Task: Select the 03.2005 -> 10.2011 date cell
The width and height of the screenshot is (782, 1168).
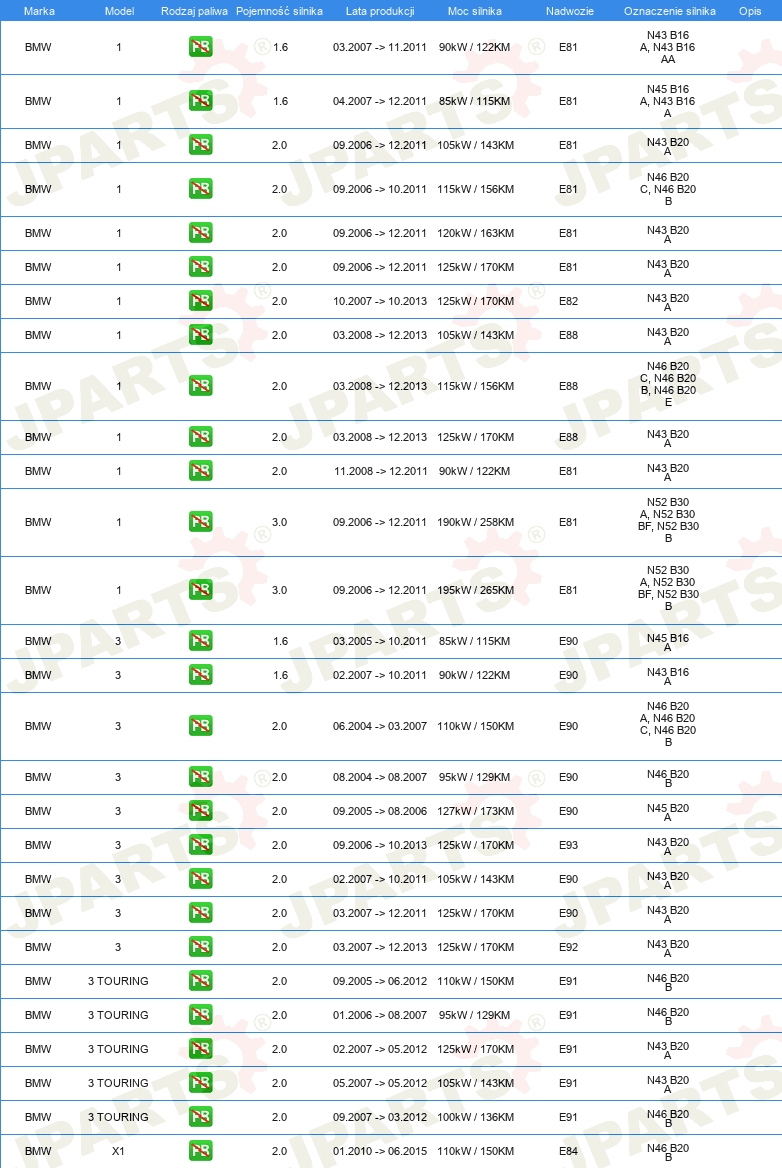Action: pyautogui.click(x=380, y=641)
